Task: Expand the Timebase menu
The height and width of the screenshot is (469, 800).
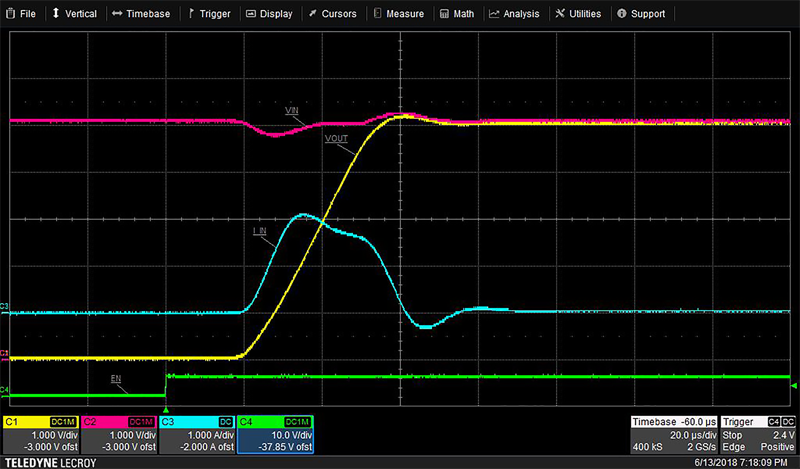Action: tap(141, 14)
